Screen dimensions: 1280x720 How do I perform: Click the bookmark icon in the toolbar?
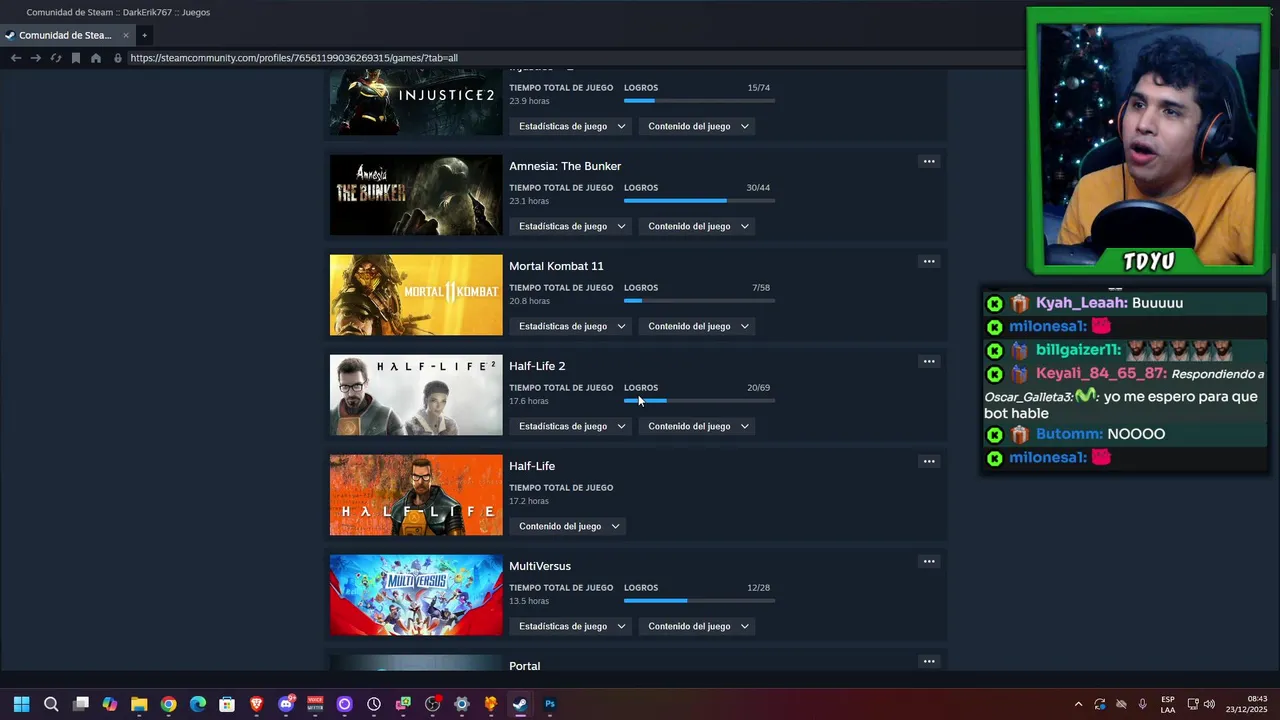tap(76, 58)
